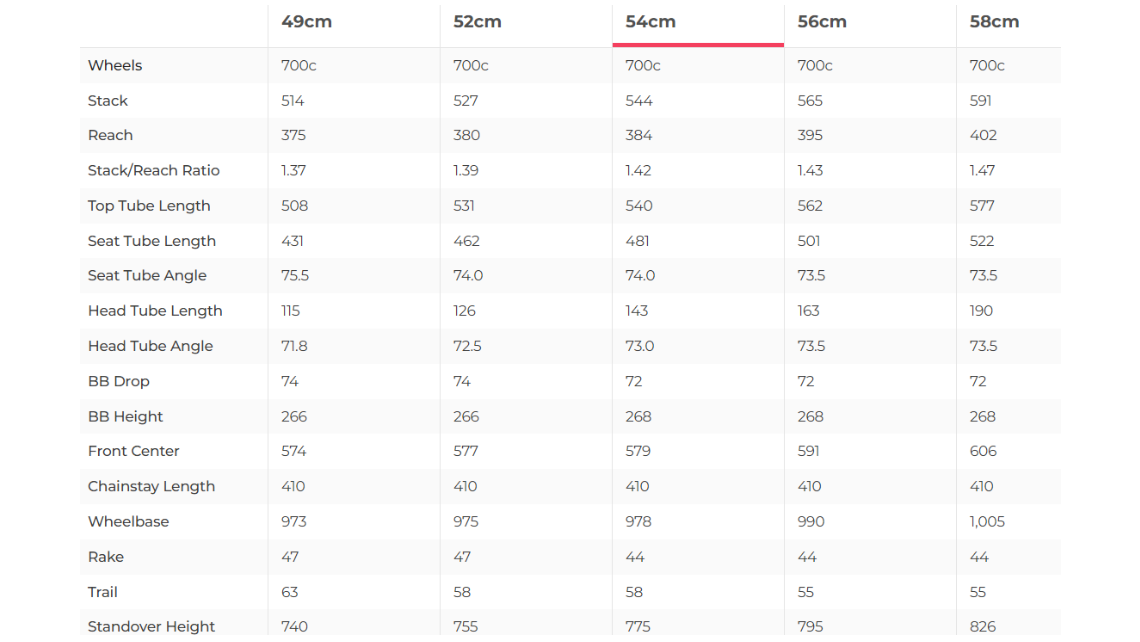Click the Stack/Reach Ratio row label
Screen dimensions: 1140x642
[x=154, y=171]
